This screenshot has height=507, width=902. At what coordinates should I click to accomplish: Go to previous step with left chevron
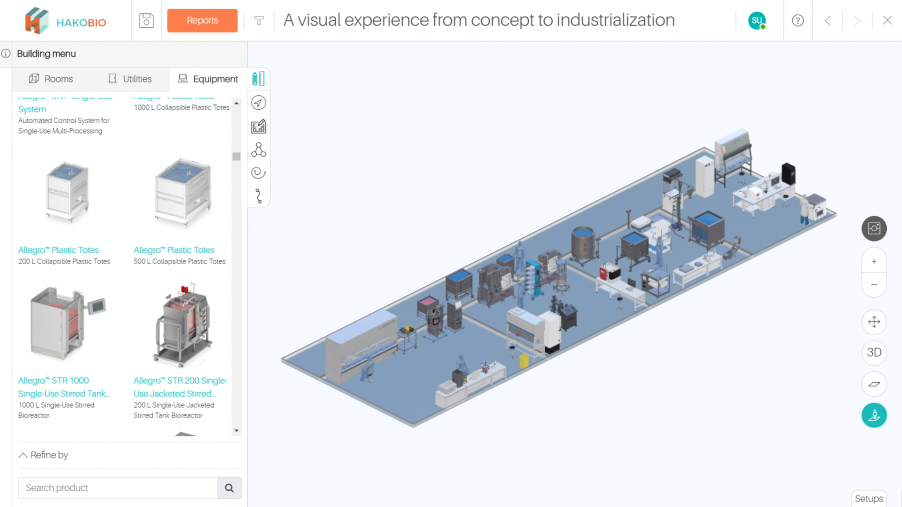827,21
